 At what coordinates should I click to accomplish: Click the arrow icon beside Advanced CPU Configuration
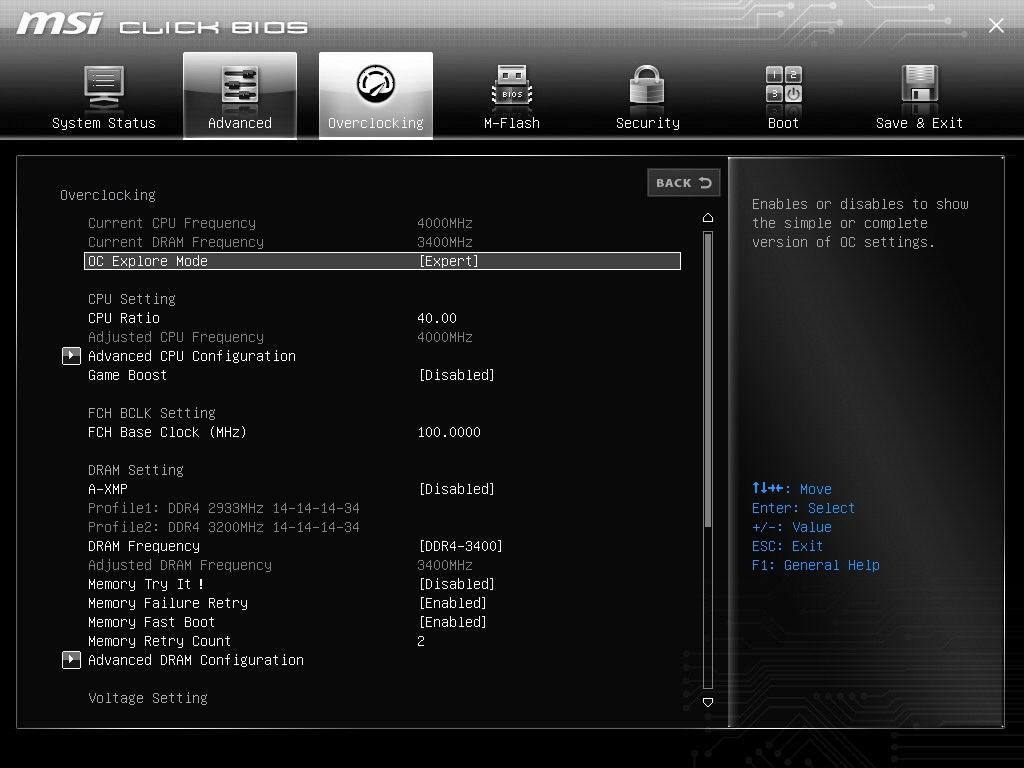click(x=71, y=356)
